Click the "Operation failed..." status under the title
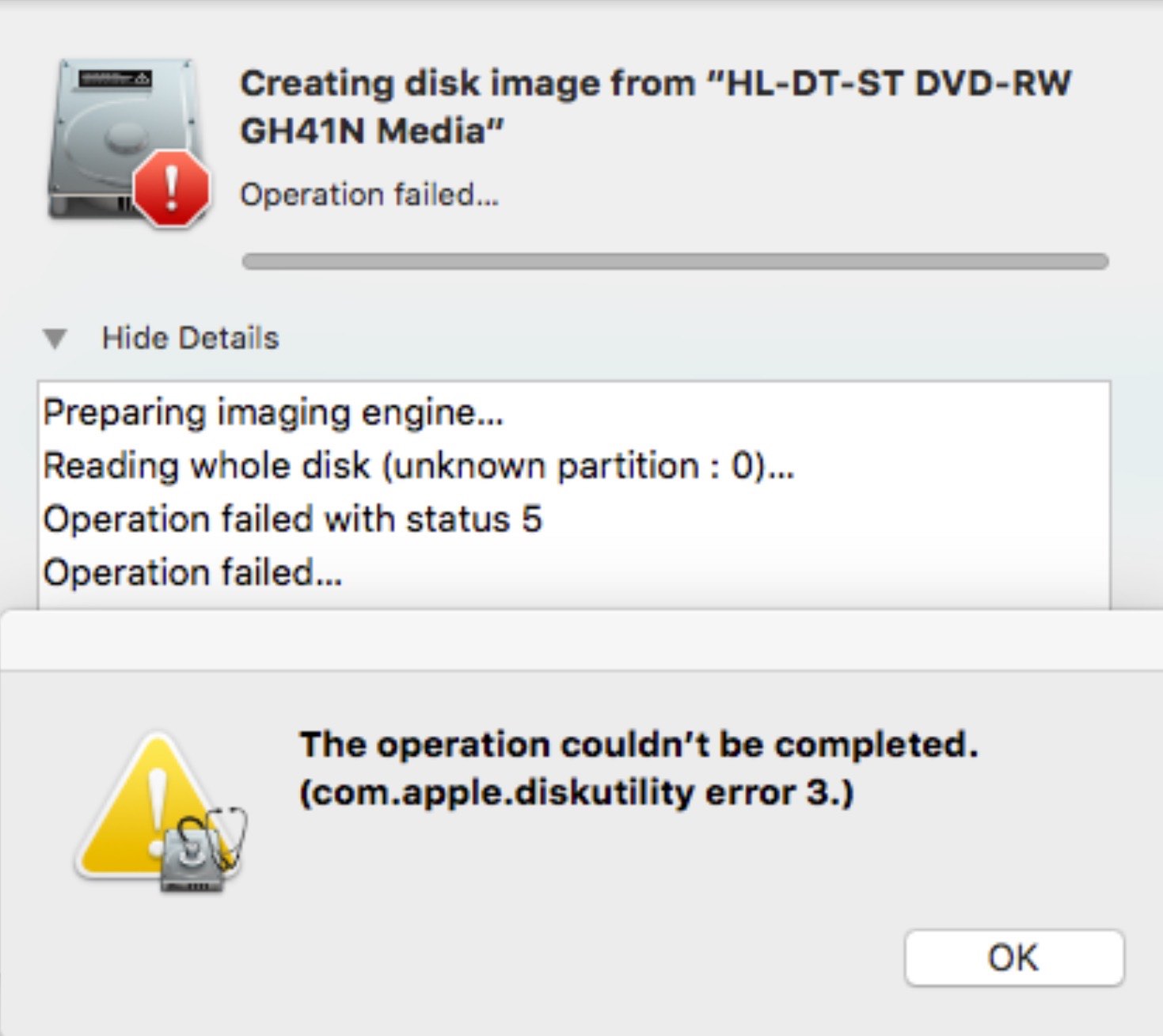1163x1036 pixels. 369,195
